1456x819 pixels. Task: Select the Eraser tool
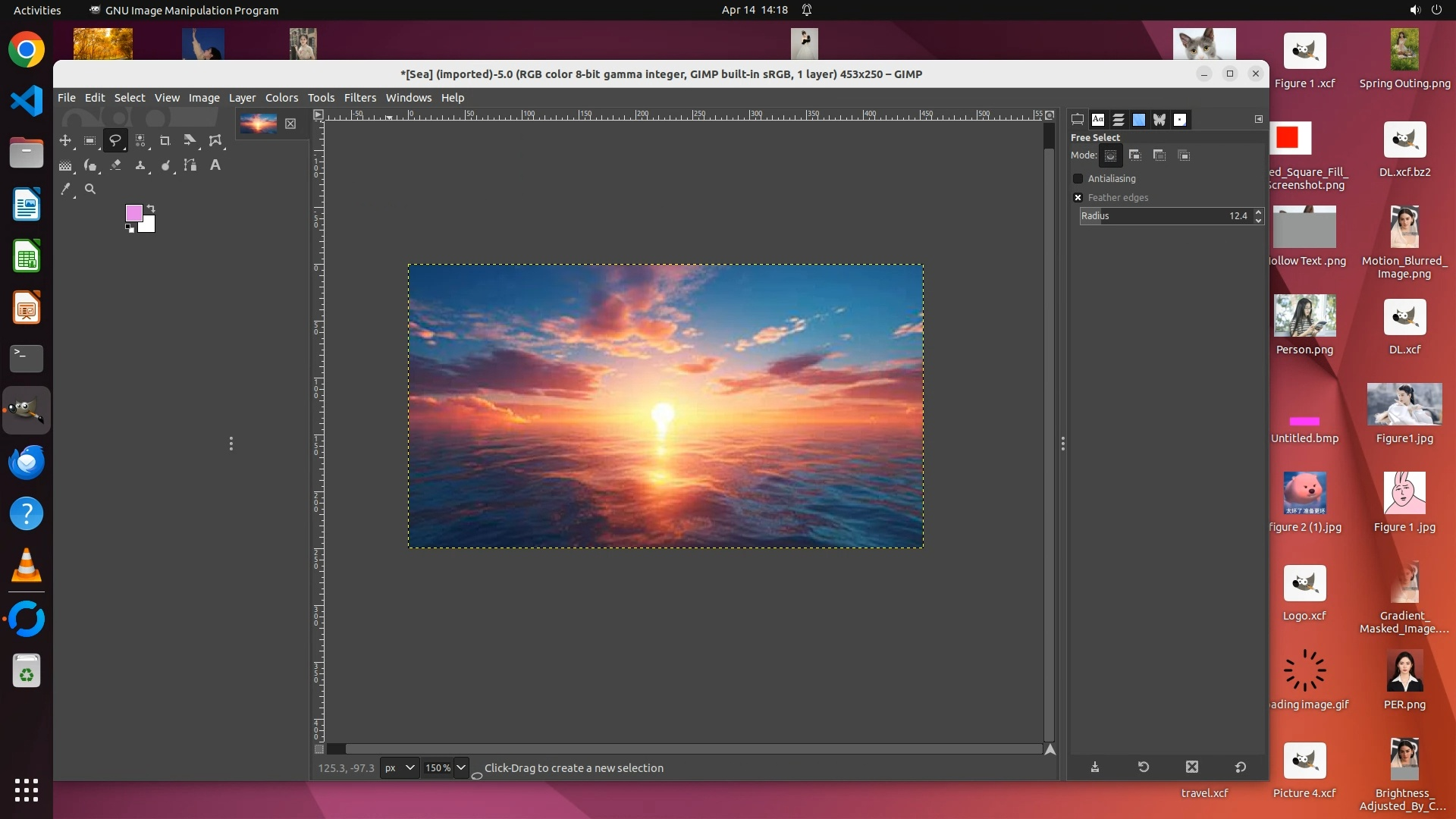pyautogui.click(x=115, y=165)
